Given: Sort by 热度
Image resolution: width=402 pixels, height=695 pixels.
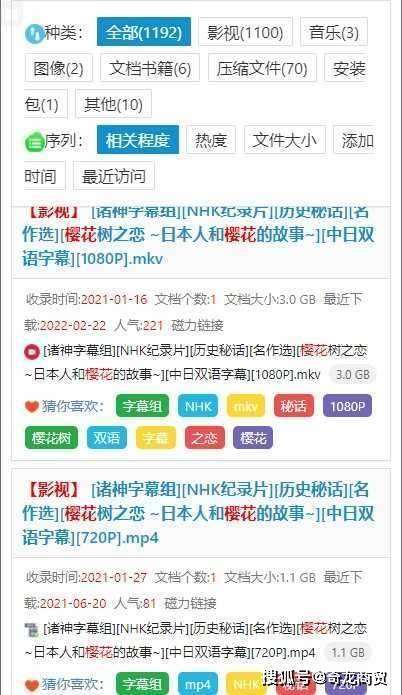Looking at the screenshot, I should coord(211,140).
